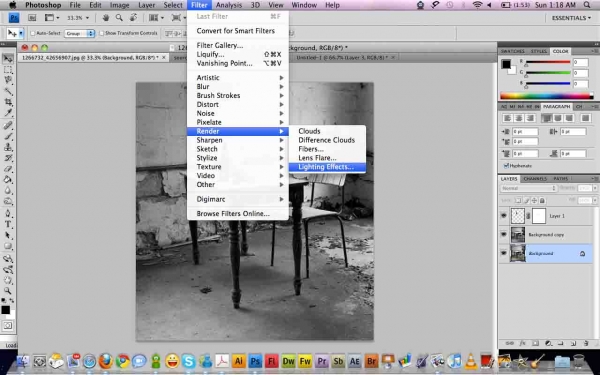Toggle lock position in Layers panel

point(534,201)
